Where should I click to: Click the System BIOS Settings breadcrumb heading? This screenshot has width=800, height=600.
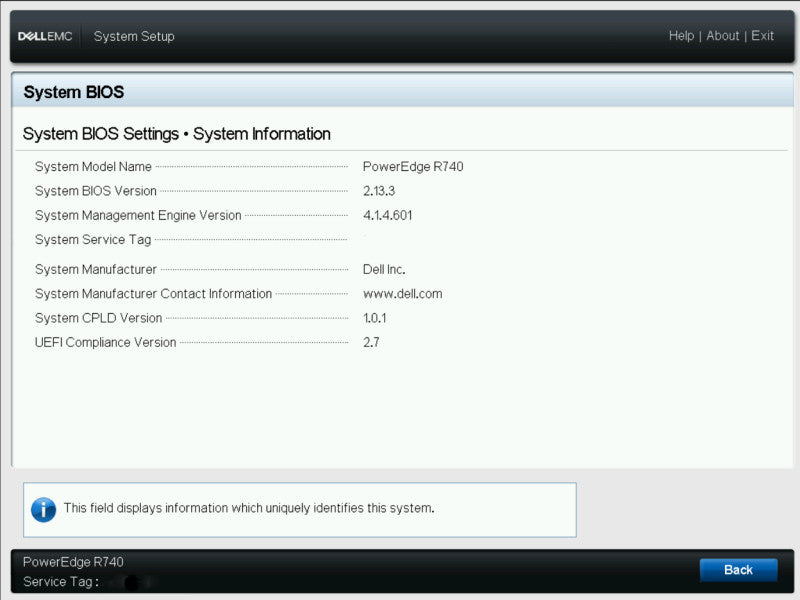(177, 134)
